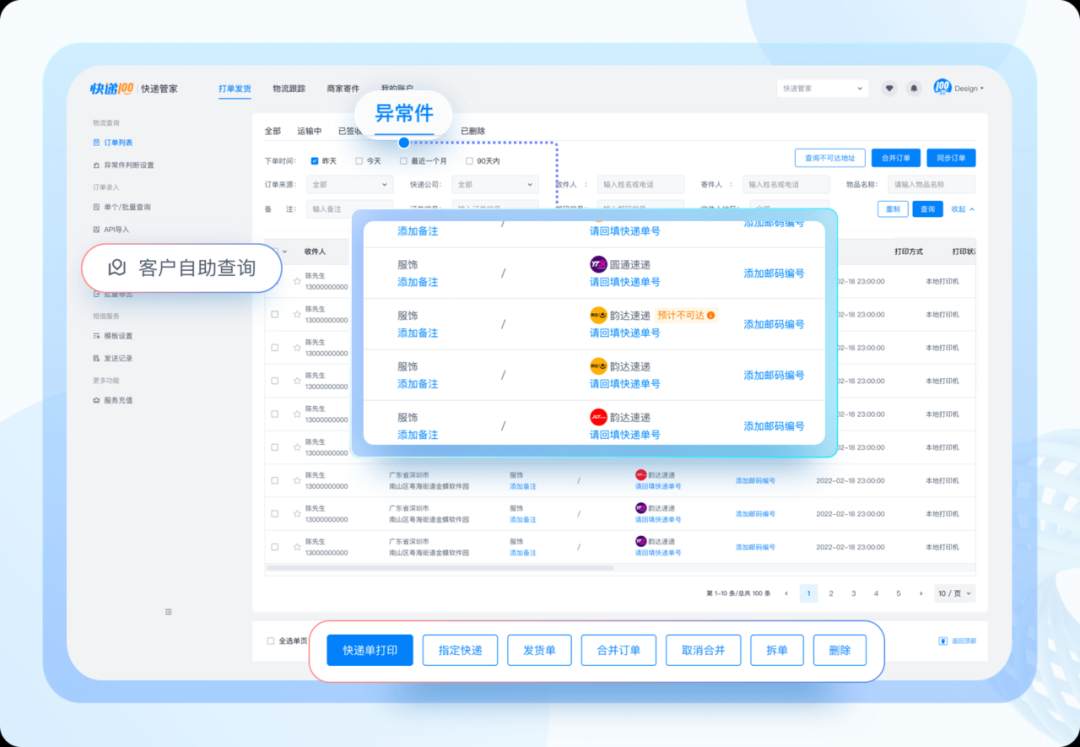Click the table's horizontal scrollbar

439,568
